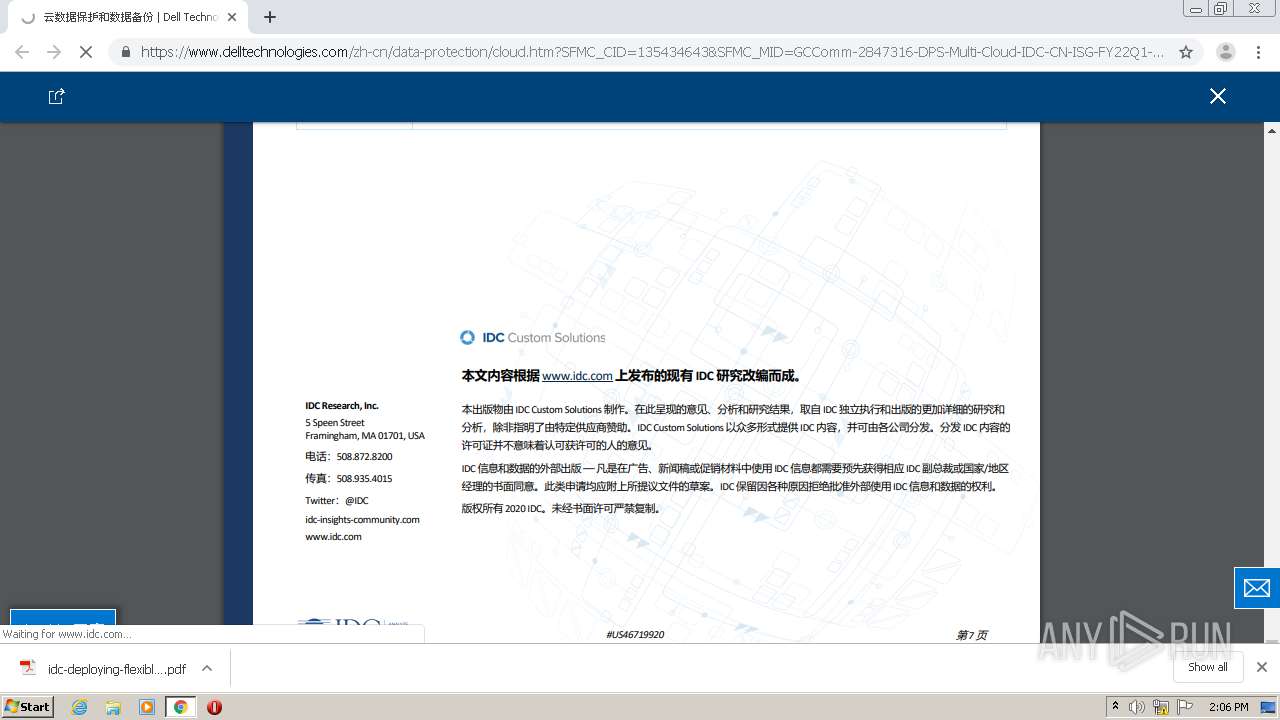
Task: Click the Twitter: @IDC text
Action: (x=337, y=500)
